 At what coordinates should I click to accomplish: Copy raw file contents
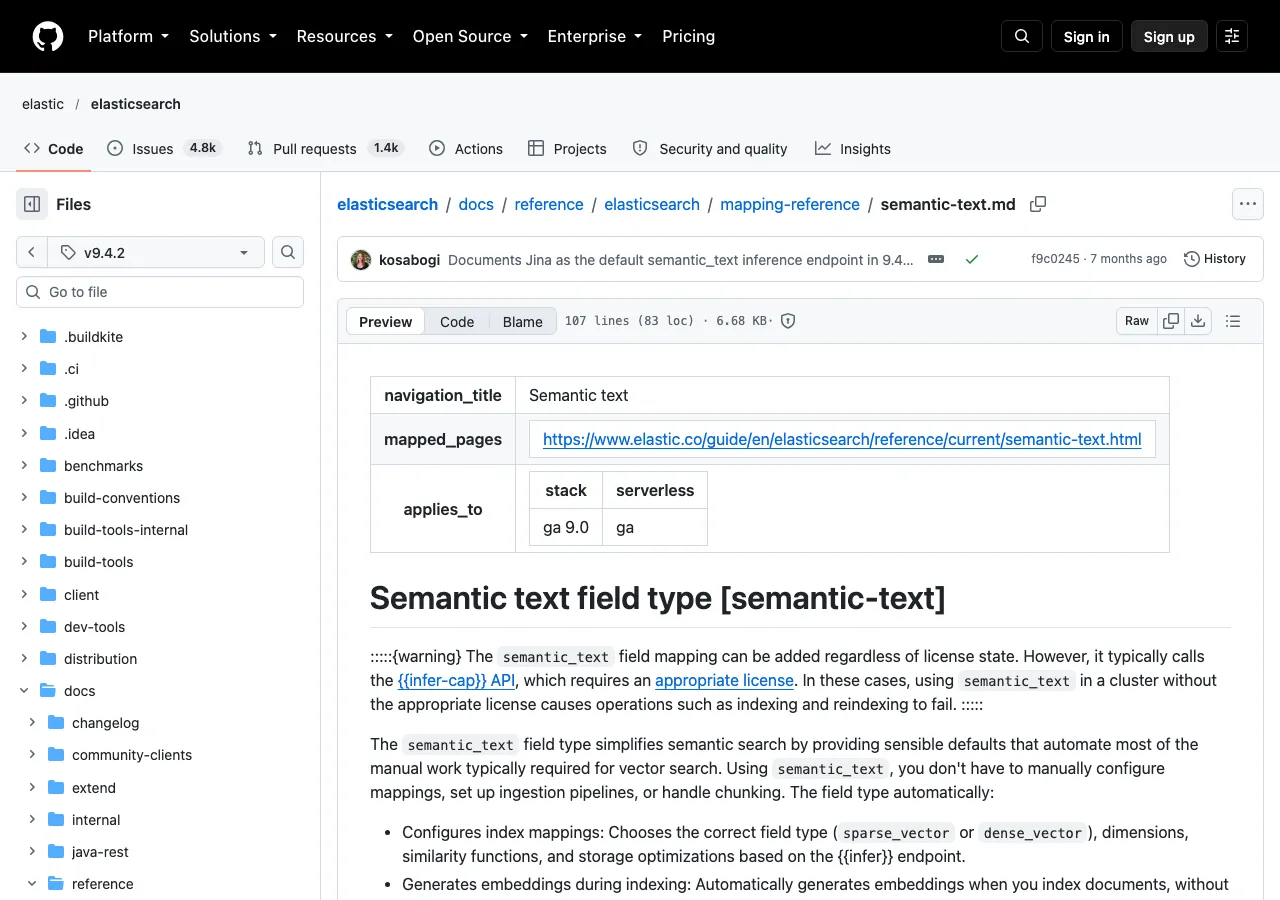1171,321
